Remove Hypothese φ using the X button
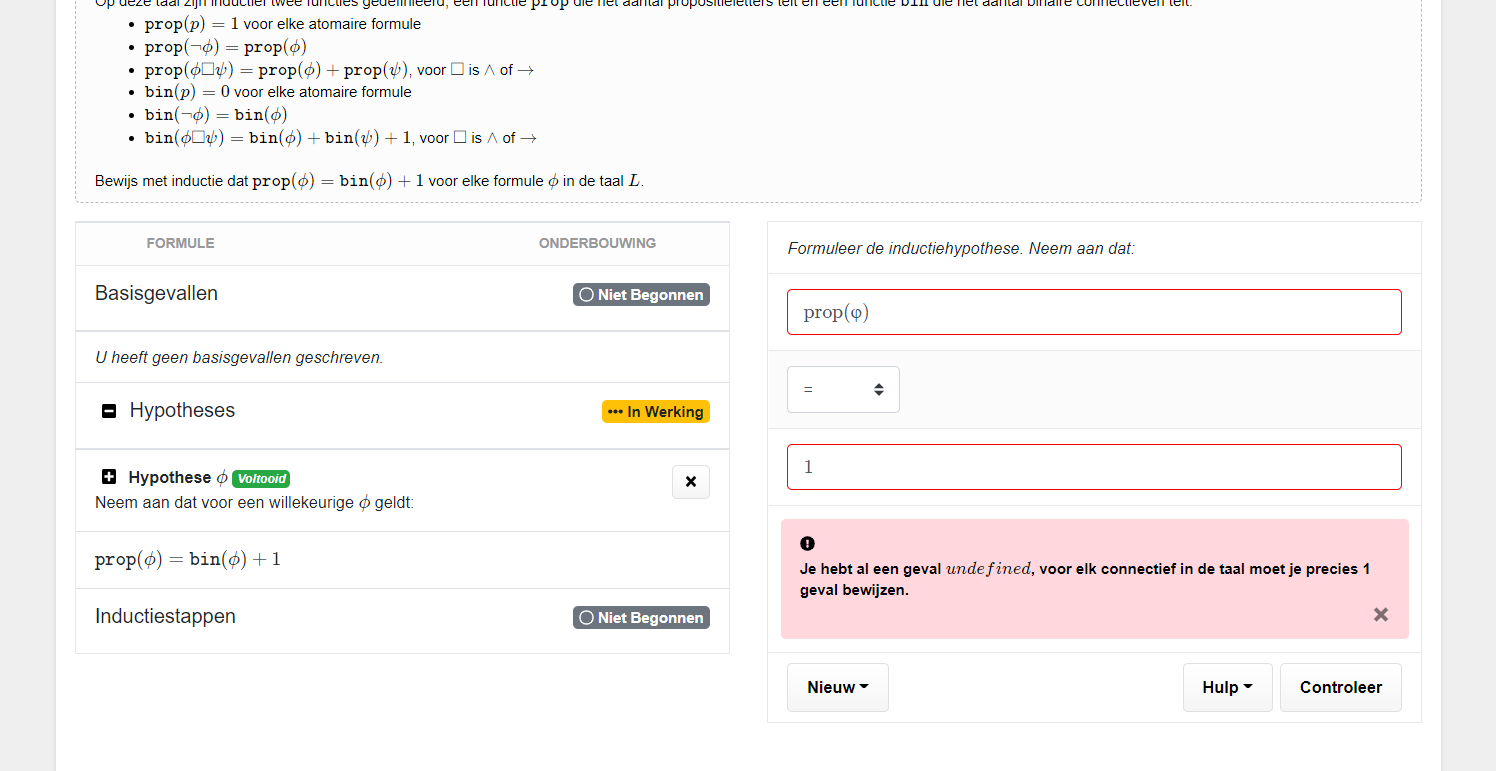1496x771 pixels. 691,482
